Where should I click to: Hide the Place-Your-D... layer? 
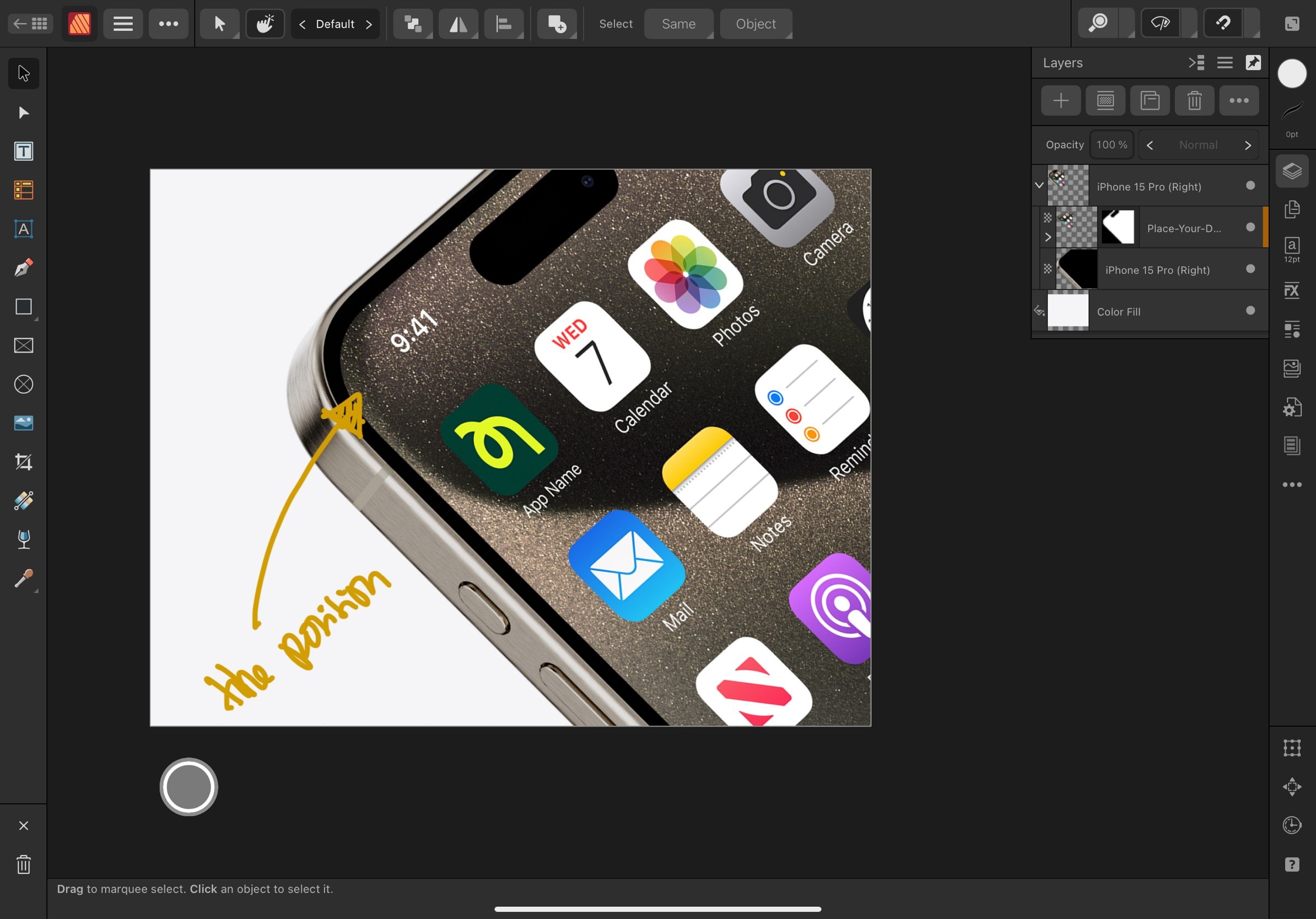(1250, 227)
